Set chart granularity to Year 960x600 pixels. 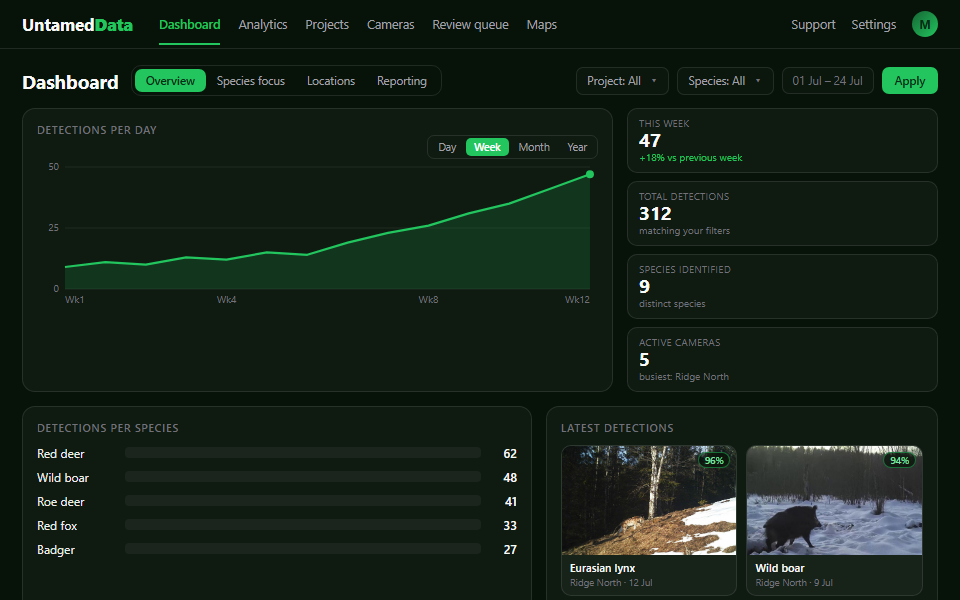point(577,147)
